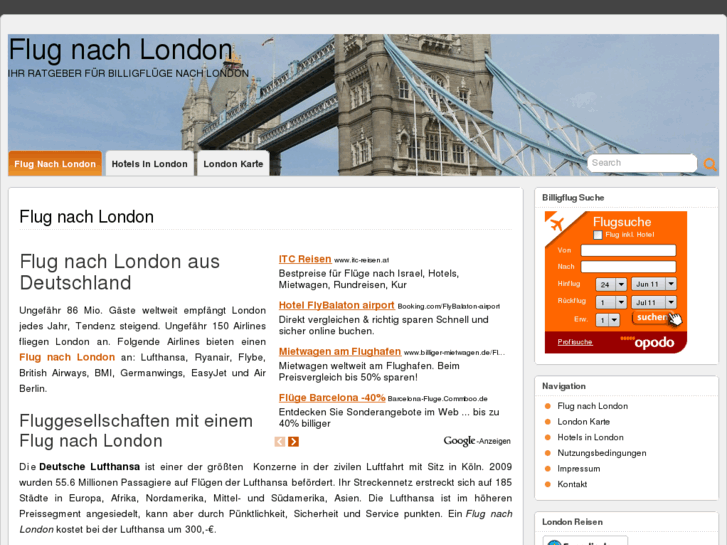Open Nutzungsbedingungen navigation link
This screenshot has width=727, height=545.
coord(602,453)
